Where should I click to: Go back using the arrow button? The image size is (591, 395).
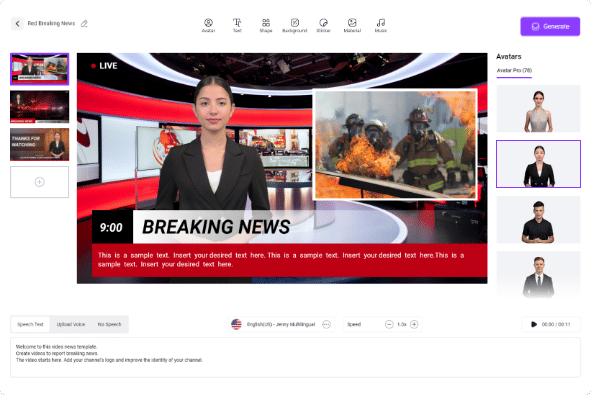(17, 23)
